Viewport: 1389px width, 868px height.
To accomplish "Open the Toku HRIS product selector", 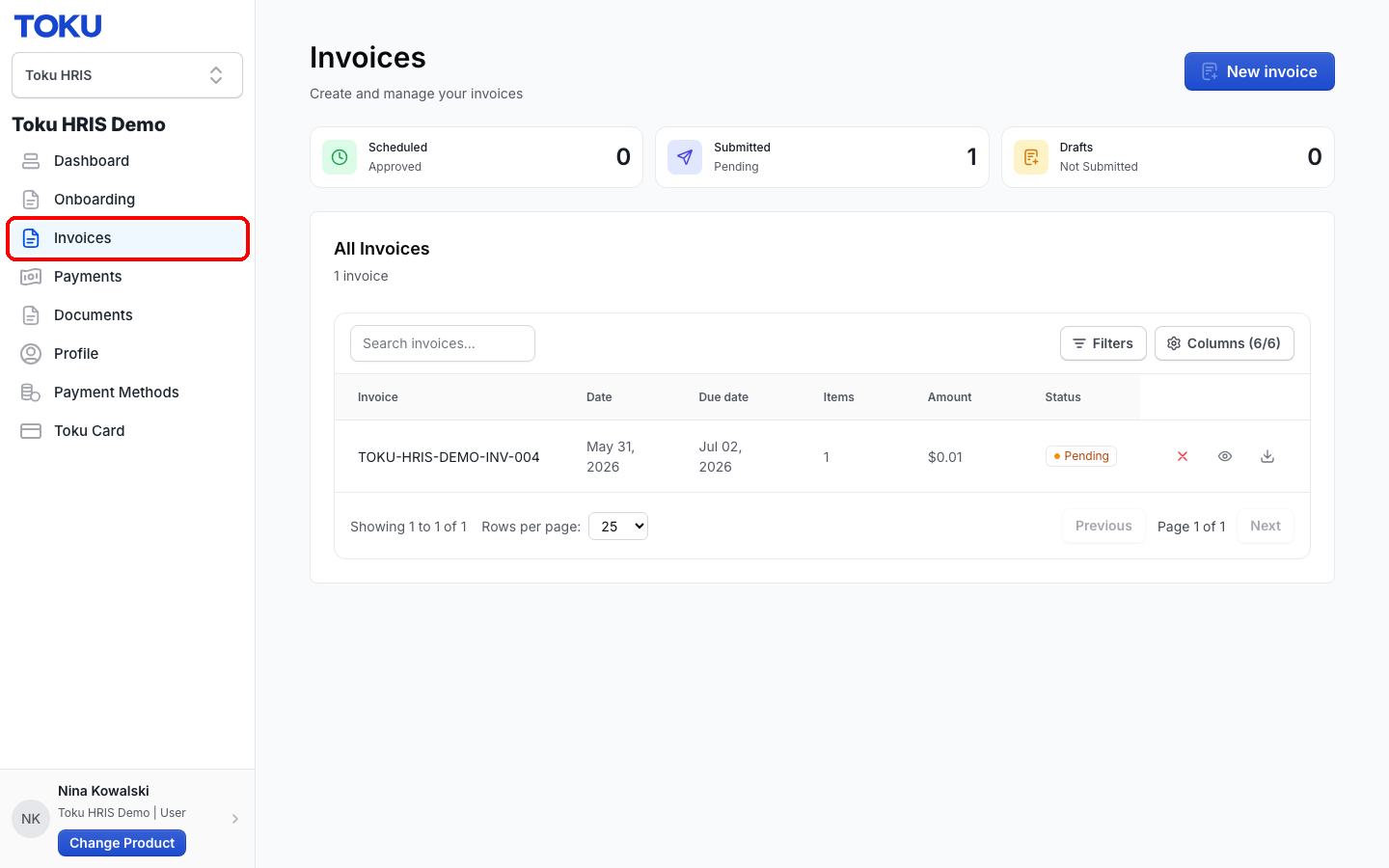I will [127, 75].
